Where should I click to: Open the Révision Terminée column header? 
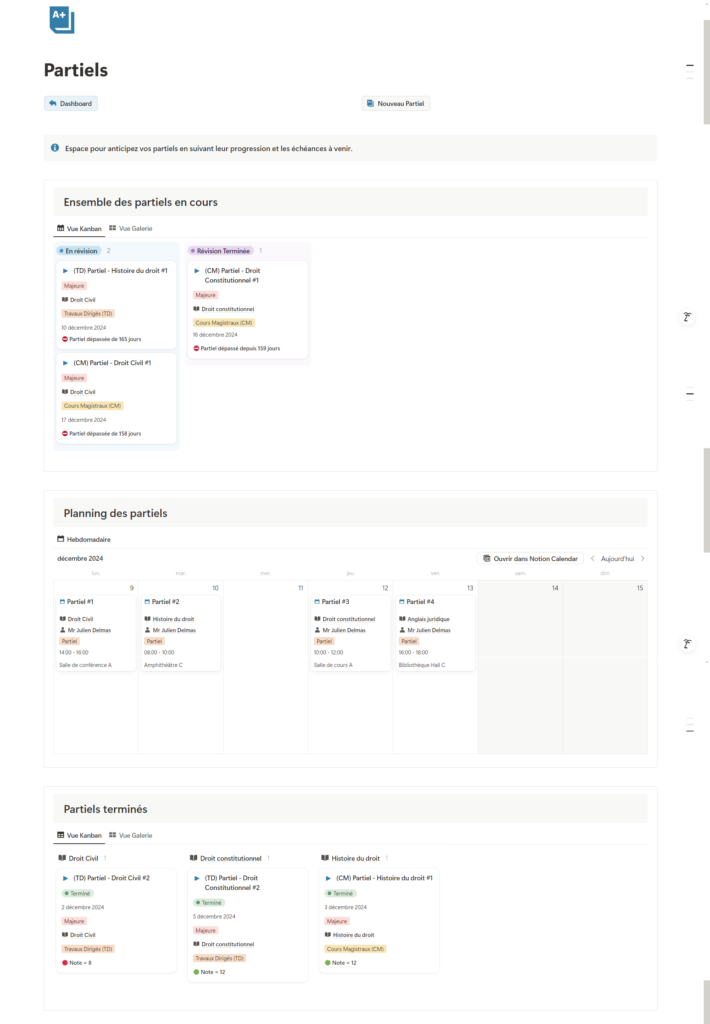220,251
